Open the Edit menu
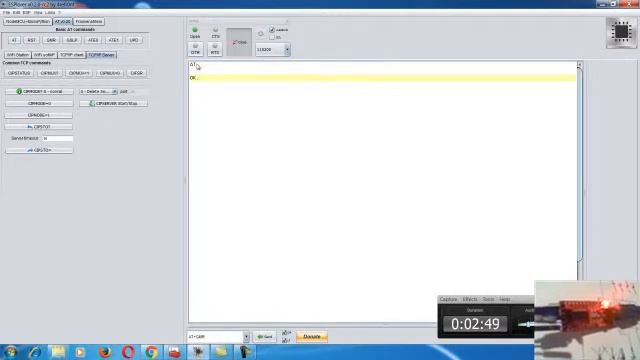 [16, 13]
